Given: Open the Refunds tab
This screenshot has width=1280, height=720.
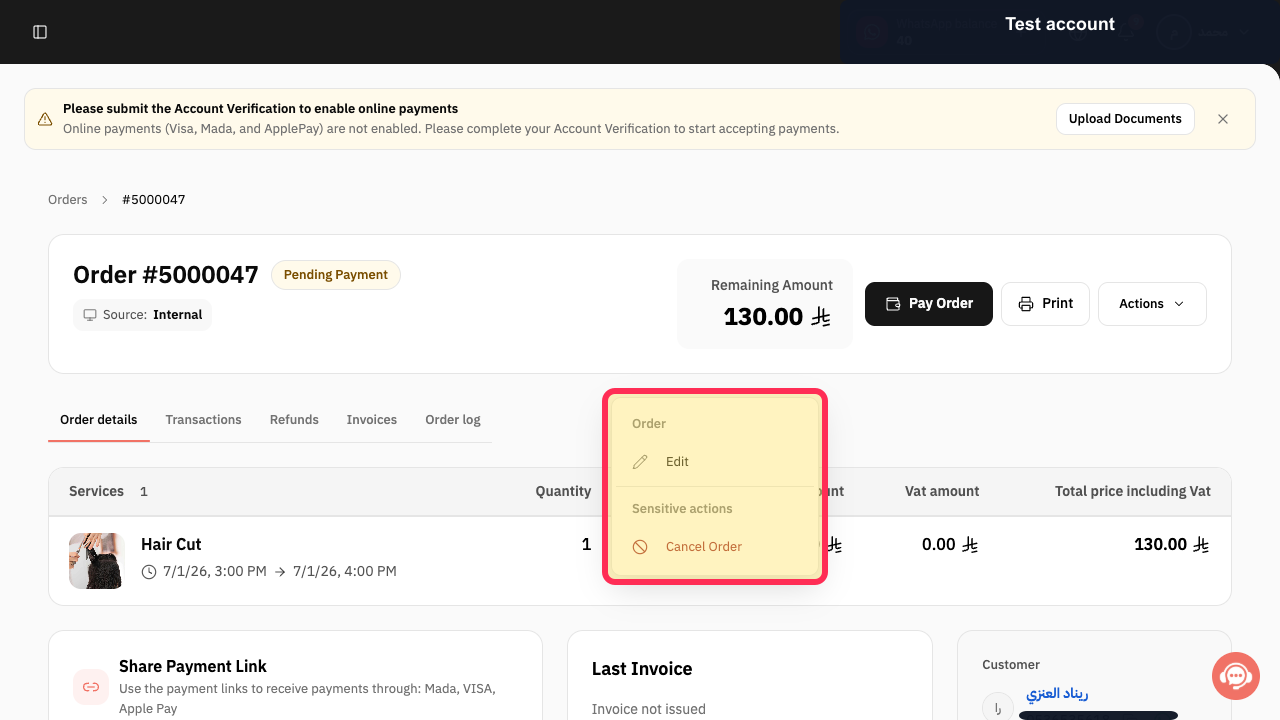Looking at the screenshot, I should tap(294, 420).
